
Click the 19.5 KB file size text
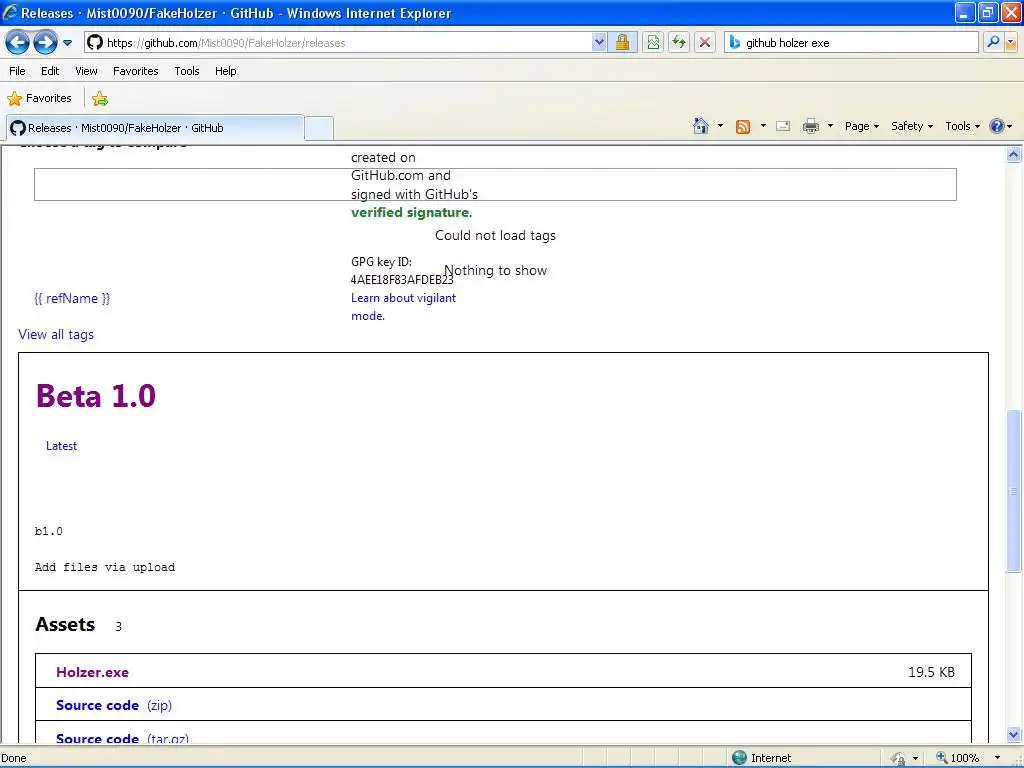tap(931, 672)
